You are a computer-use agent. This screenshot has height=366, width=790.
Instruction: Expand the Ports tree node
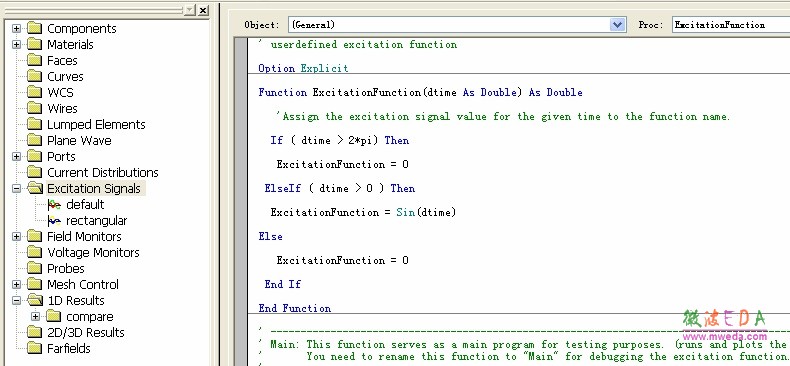coord(17,156)
